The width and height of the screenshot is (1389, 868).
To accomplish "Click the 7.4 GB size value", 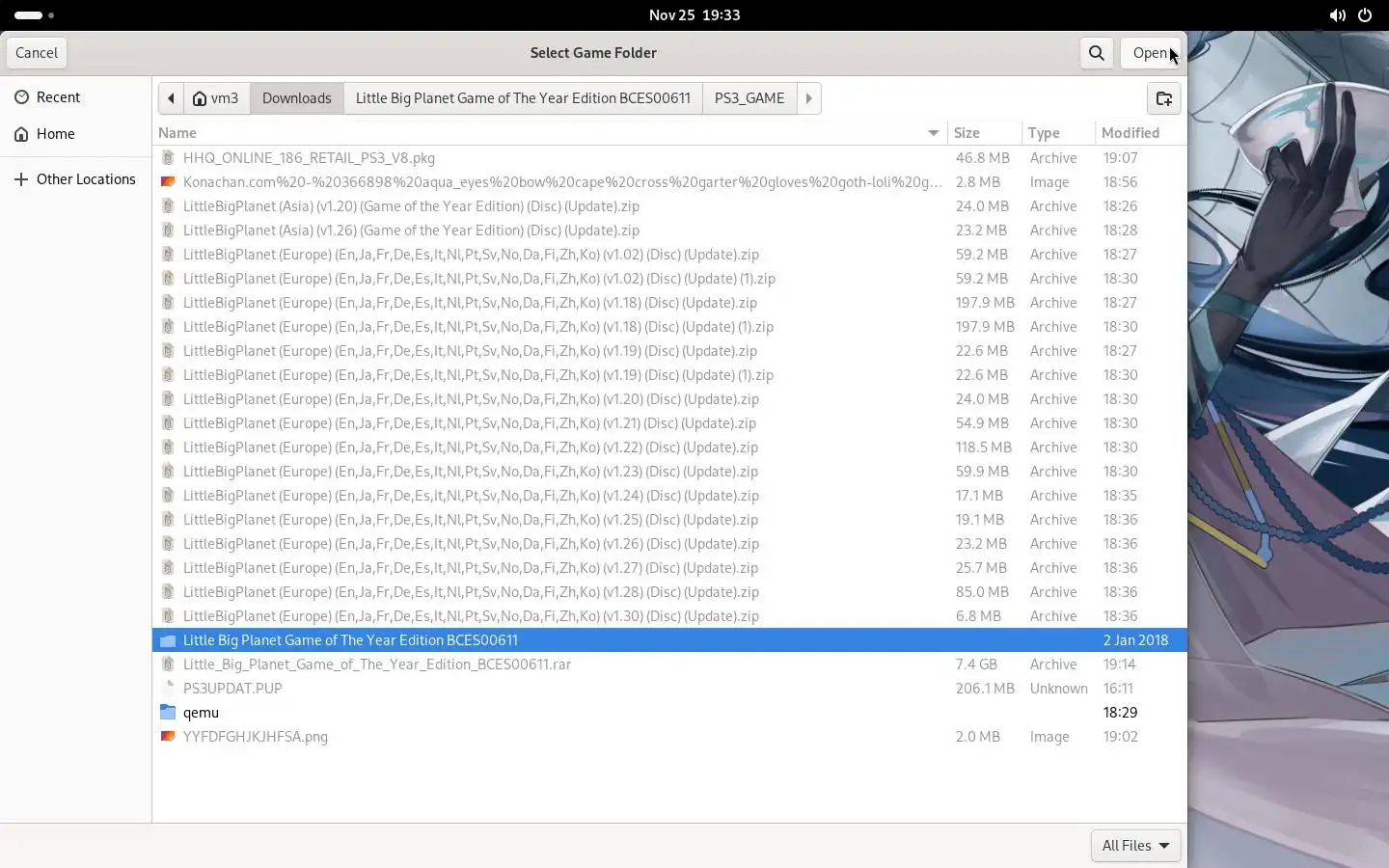I will (x=976, y=665).
